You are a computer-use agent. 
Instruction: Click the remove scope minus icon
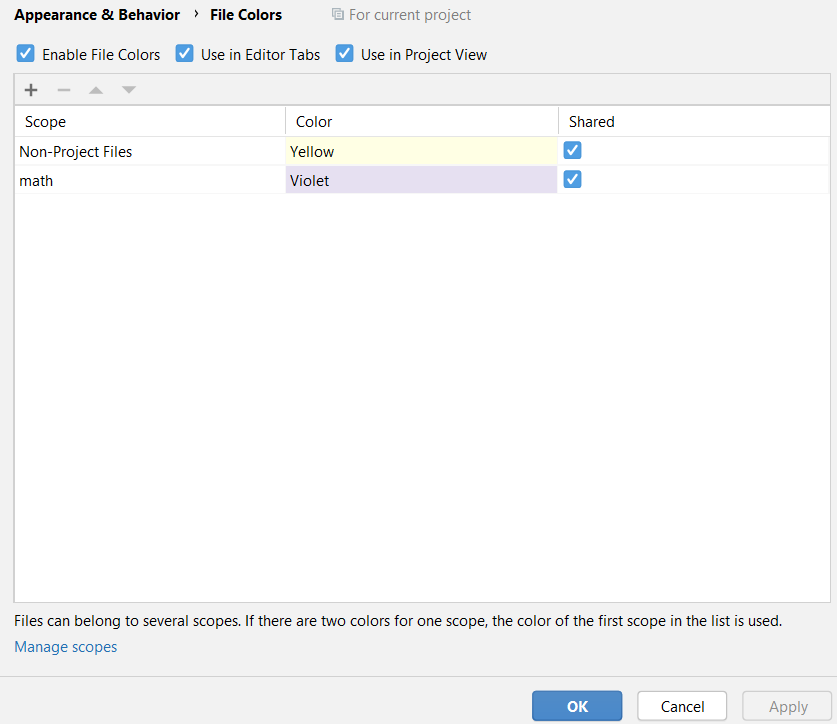[x=63, y=89]
